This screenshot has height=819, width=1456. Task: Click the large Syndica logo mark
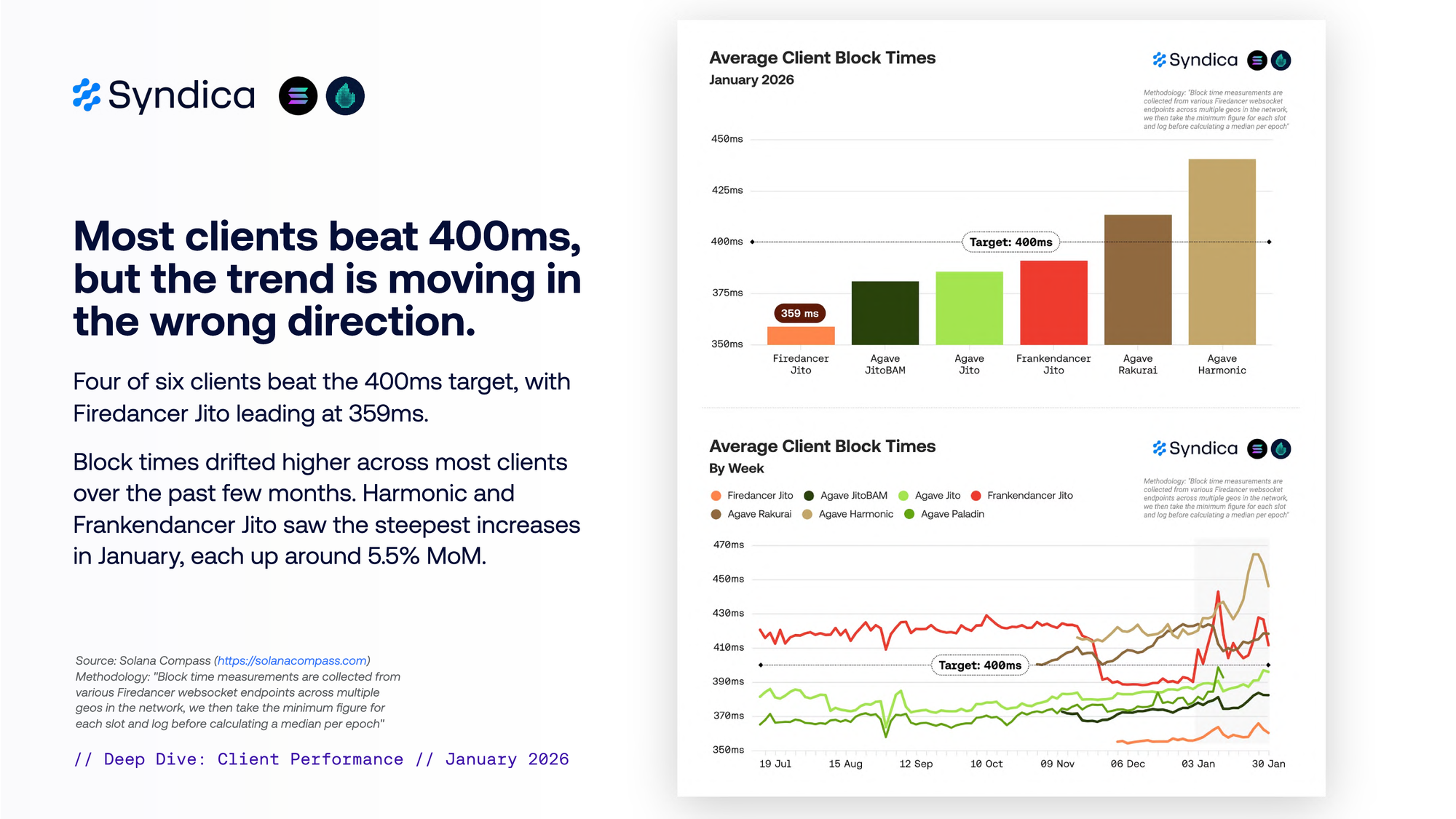tap(87, 95)
